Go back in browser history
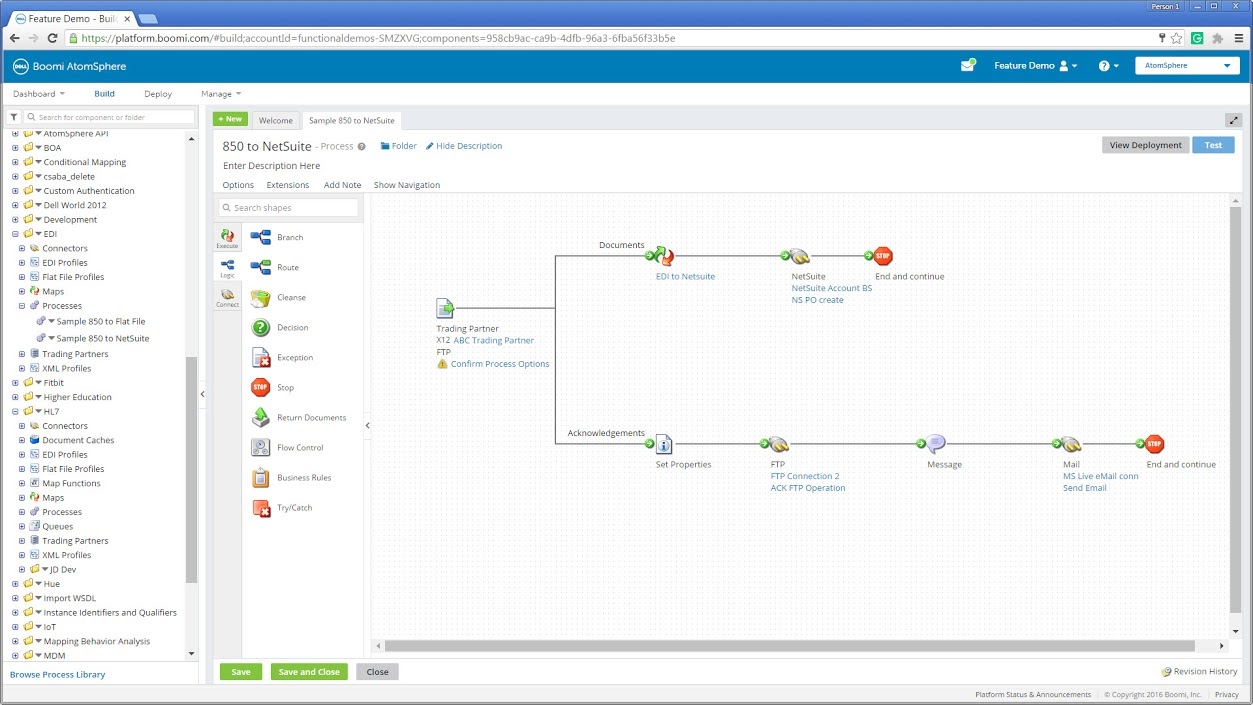1253x705 pixels. [x=14, y=38]
